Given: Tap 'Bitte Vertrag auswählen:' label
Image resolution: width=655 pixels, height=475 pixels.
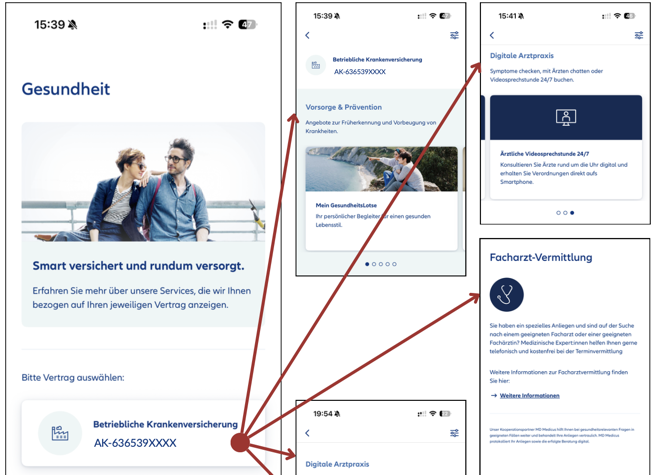Looking at the screenshot, I should [73, 378].
